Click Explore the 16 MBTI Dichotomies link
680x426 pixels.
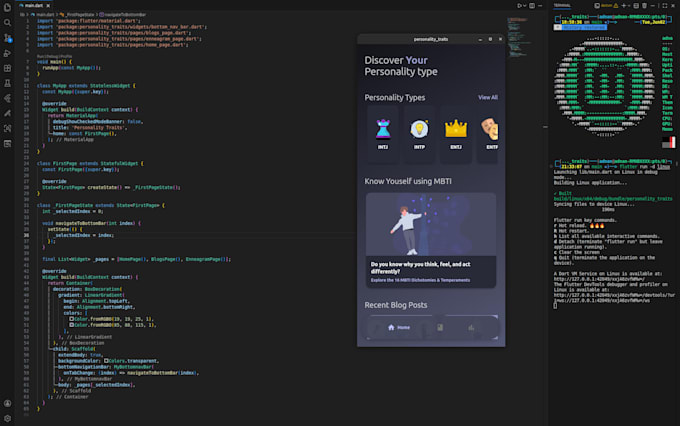point(420,280)
